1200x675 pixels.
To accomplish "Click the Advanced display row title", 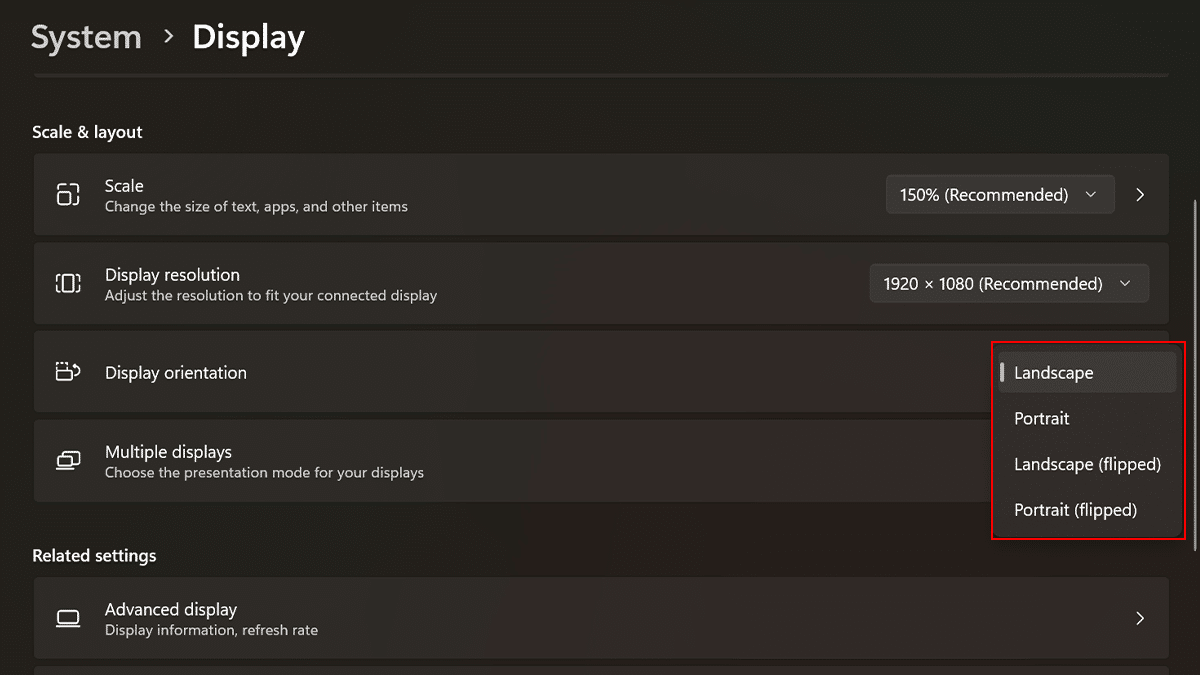I will (171, 609).
